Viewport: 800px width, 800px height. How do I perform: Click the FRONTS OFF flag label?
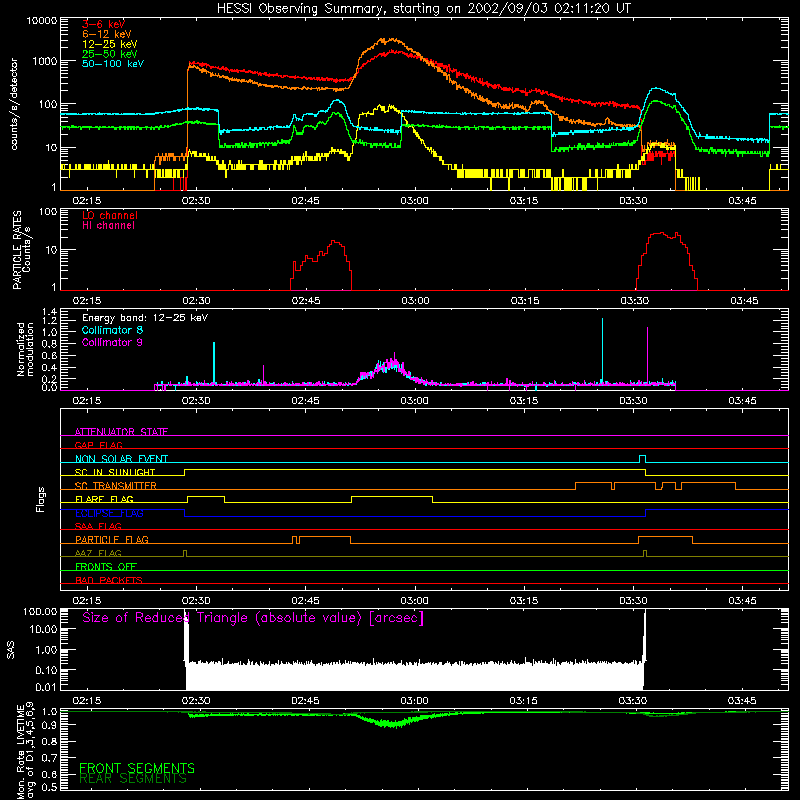pos(106,566)
